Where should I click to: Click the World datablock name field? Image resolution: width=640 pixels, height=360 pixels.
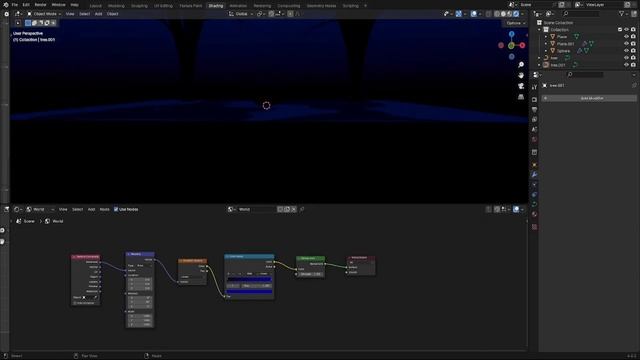pyautogui.click(x=256, y=209)
